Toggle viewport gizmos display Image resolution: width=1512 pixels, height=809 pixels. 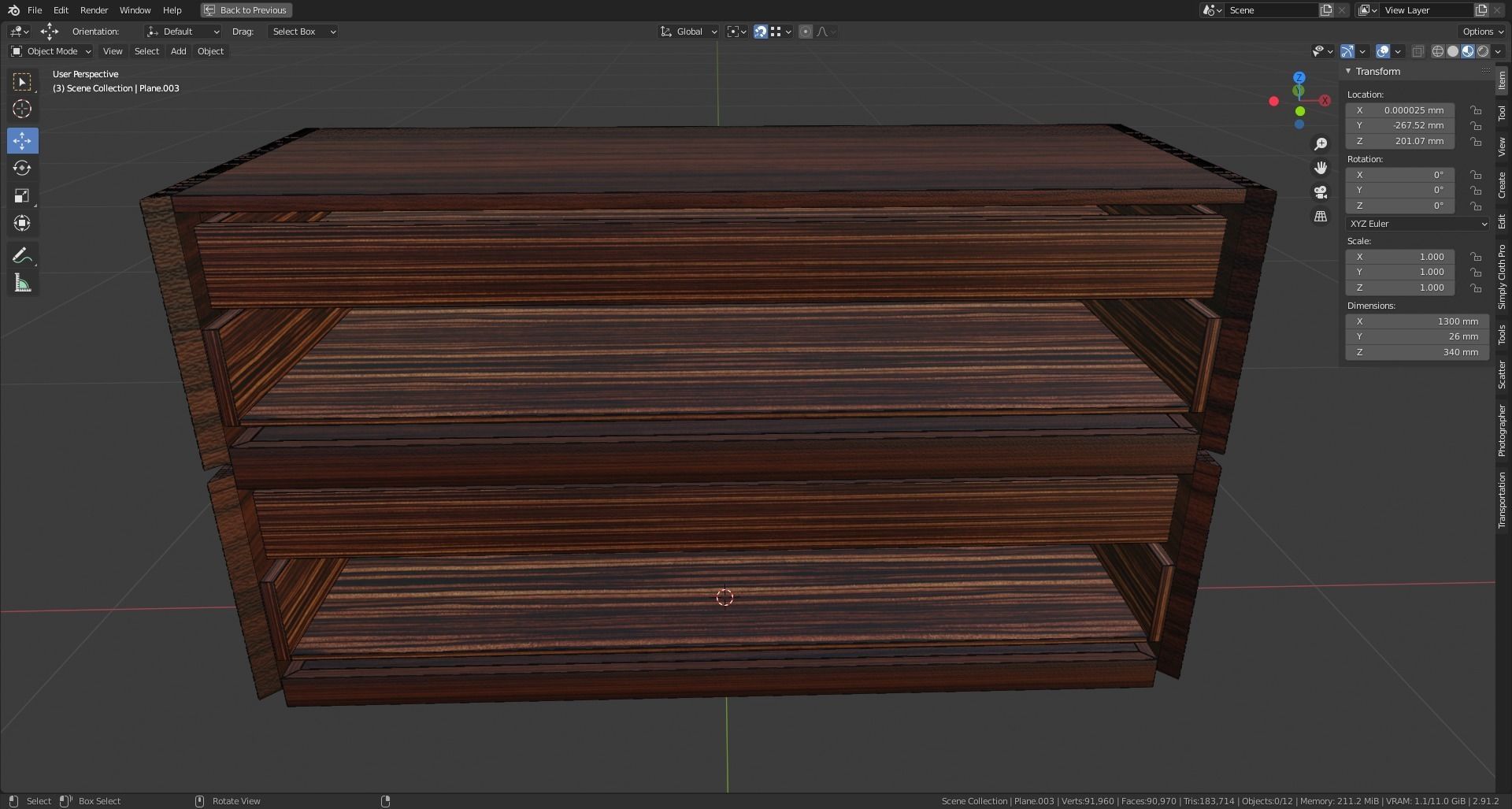pos(1347,51)
